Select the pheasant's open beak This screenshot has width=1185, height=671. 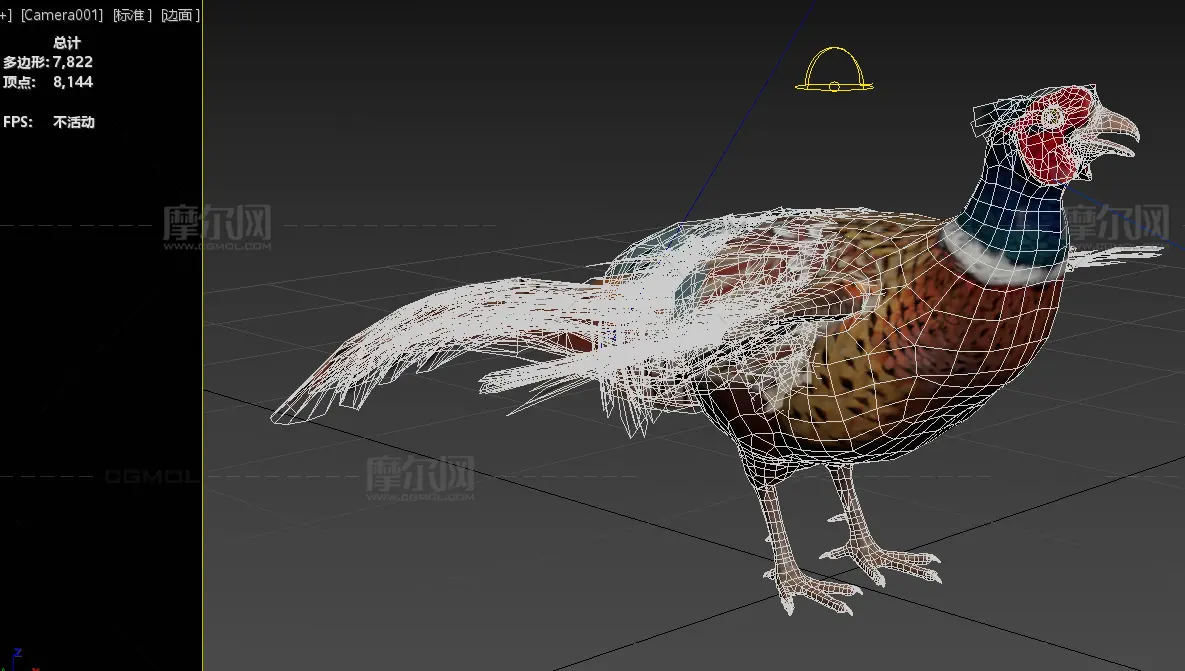coord(1118,135)
